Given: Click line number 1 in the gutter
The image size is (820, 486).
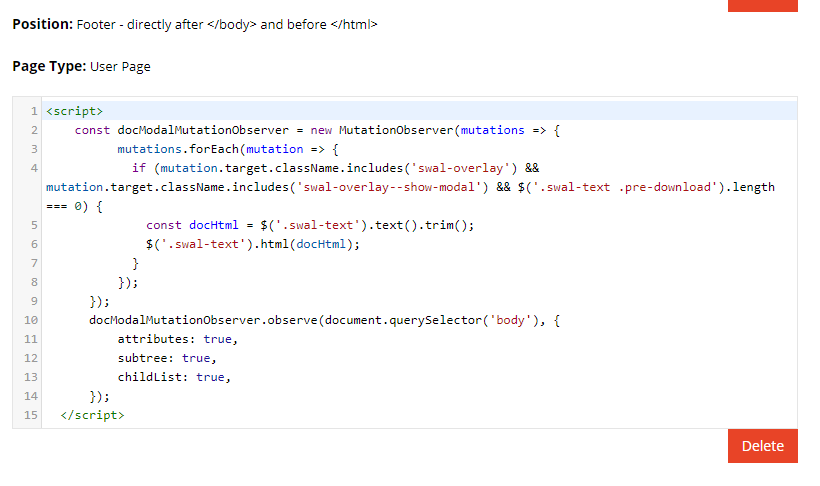Looking at the screenshot, I should (34, 111).
